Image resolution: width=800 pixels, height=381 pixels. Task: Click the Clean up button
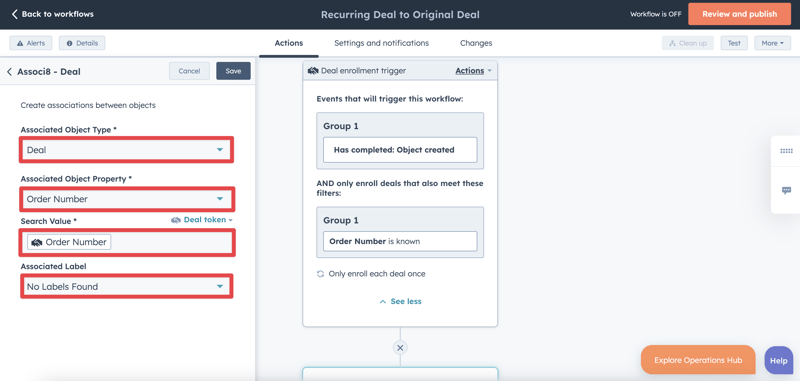coord(688,43)
